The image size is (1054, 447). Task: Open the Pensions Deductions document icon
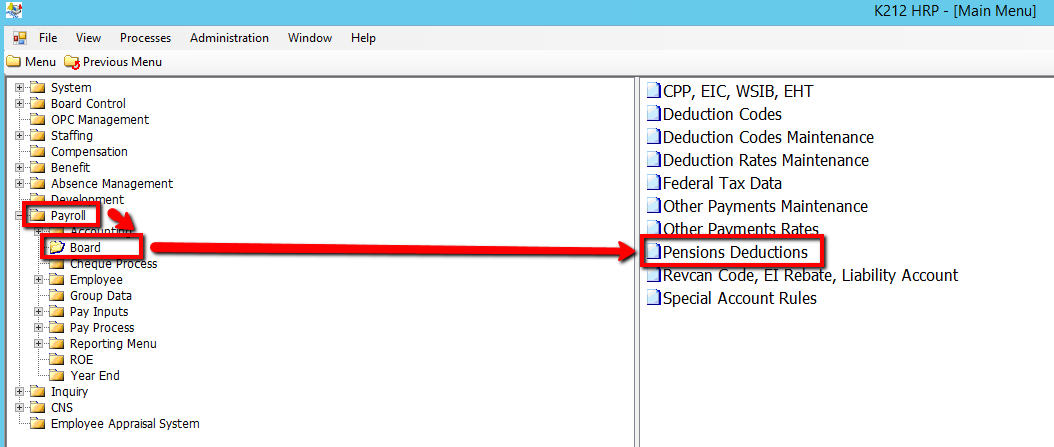coord(653,252)
